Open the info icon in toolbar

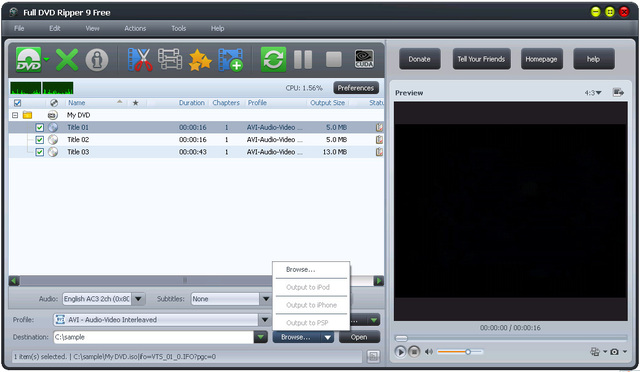pyautogui.click(x=97, y=60)
